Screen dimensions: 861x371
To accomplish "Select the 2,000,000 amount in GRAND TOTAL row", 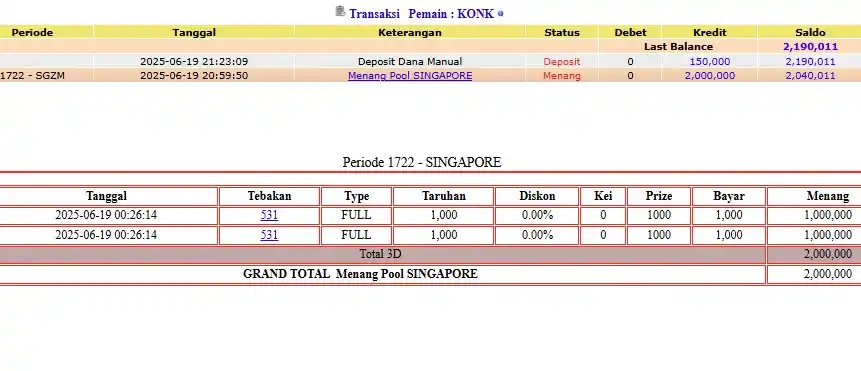I will pyautogui.click(x=828, y=274).
